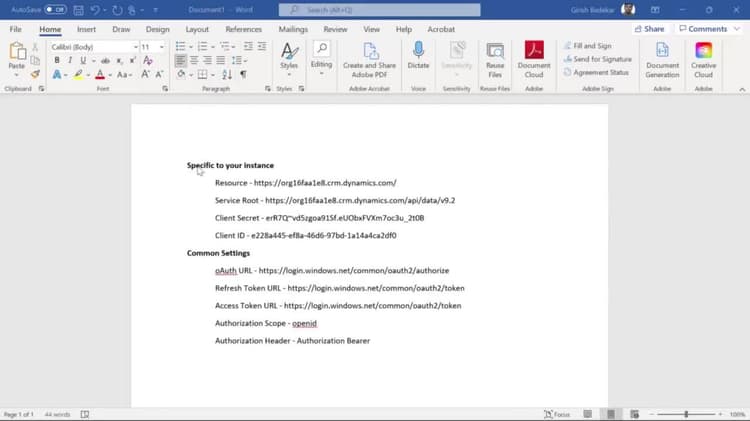Image resolution: width=750 pixels, height=421 pixels.
Task: Apply the yellow text highlight color
Action: pyautogui.click(x=78, y=74)
